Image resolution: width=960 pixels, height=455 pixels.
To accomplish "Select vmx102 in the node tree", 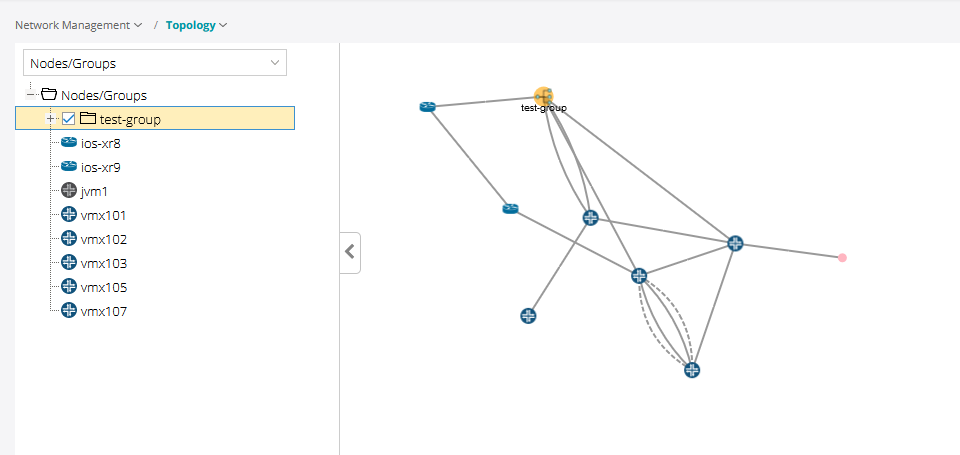I will tap(103, 239).
